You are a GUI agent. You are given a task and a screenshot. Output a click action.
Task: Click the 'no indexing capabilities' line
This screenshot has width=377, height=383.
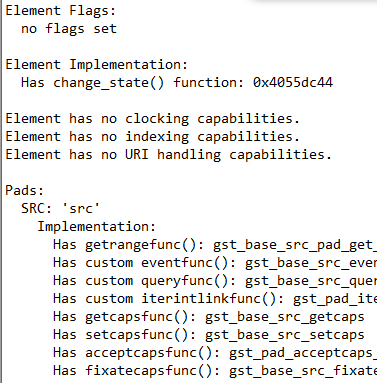coord(153,137)
